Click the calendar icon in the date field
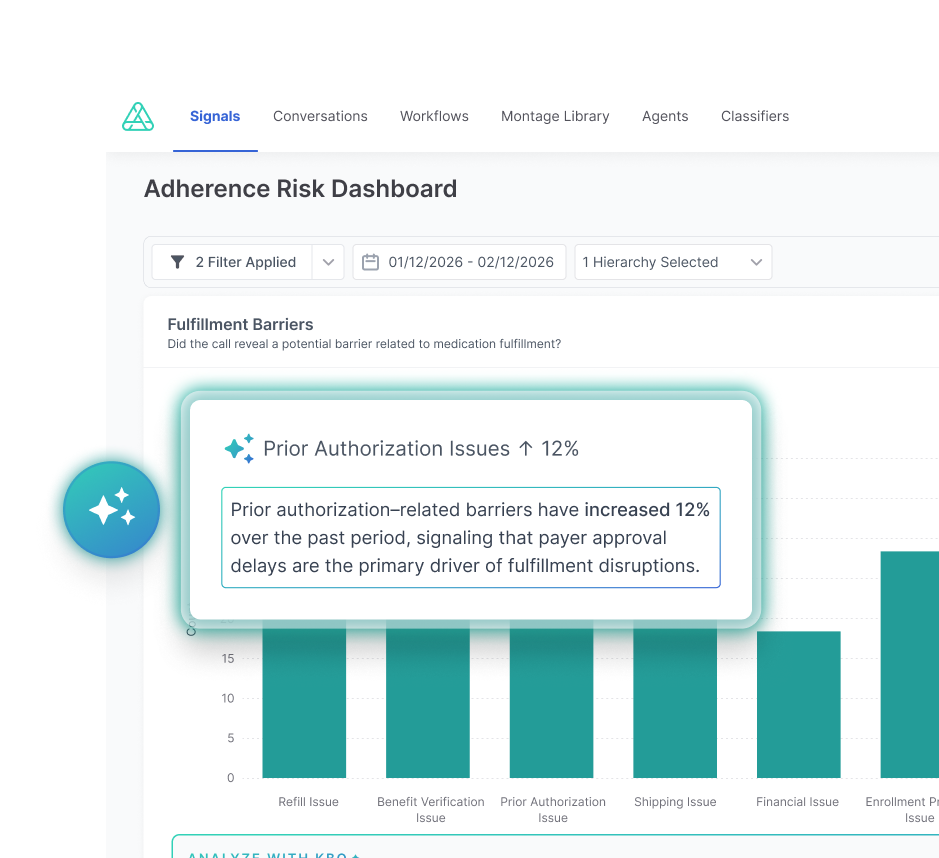The width and height of the screenshot is (939, 858). [371, 261]
